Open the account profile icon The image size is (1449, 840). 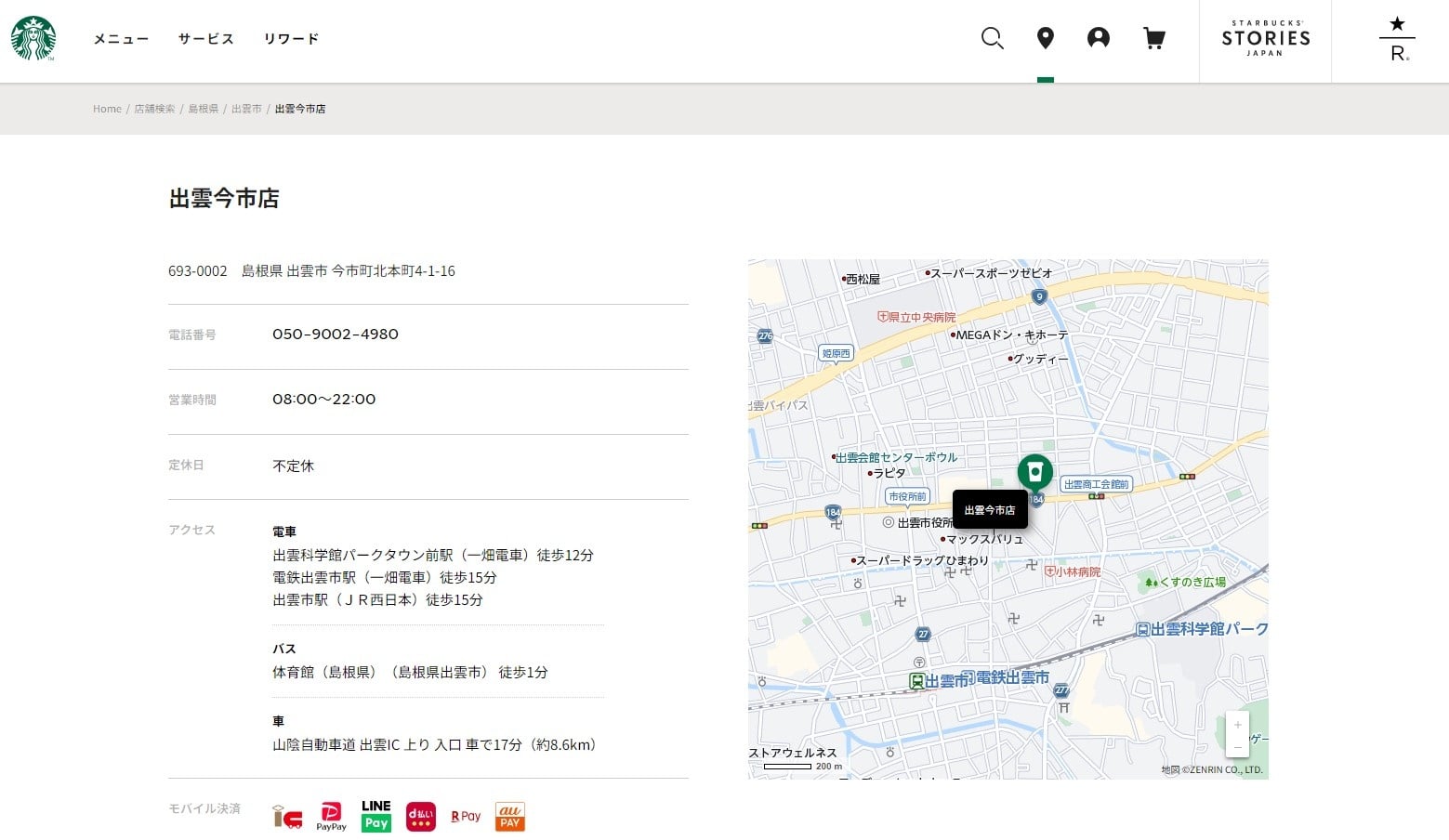click(x=1099, y=38)
